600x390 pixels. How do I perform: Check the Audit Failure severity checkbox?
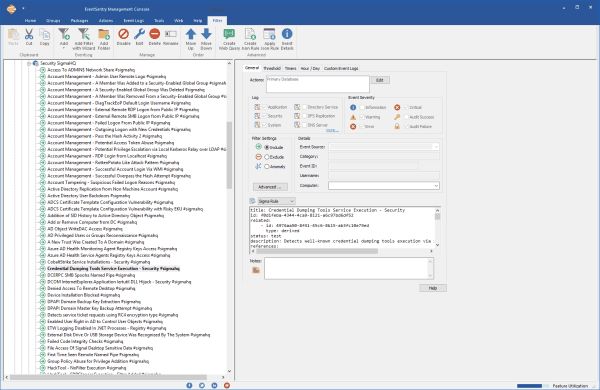[406, 126]
